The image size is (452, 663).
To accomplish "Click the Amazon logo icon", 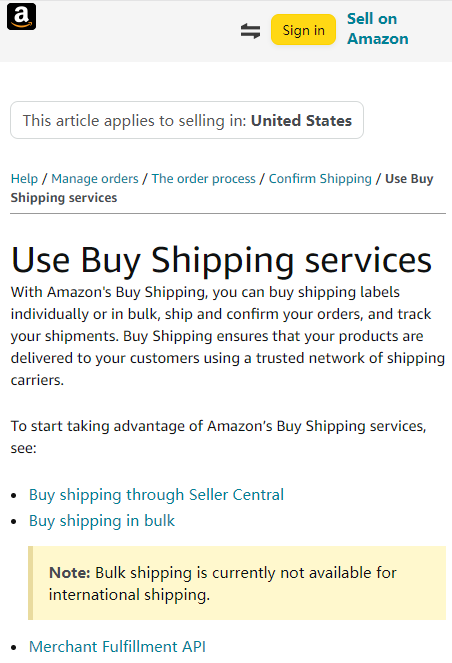I will [21, 17].
